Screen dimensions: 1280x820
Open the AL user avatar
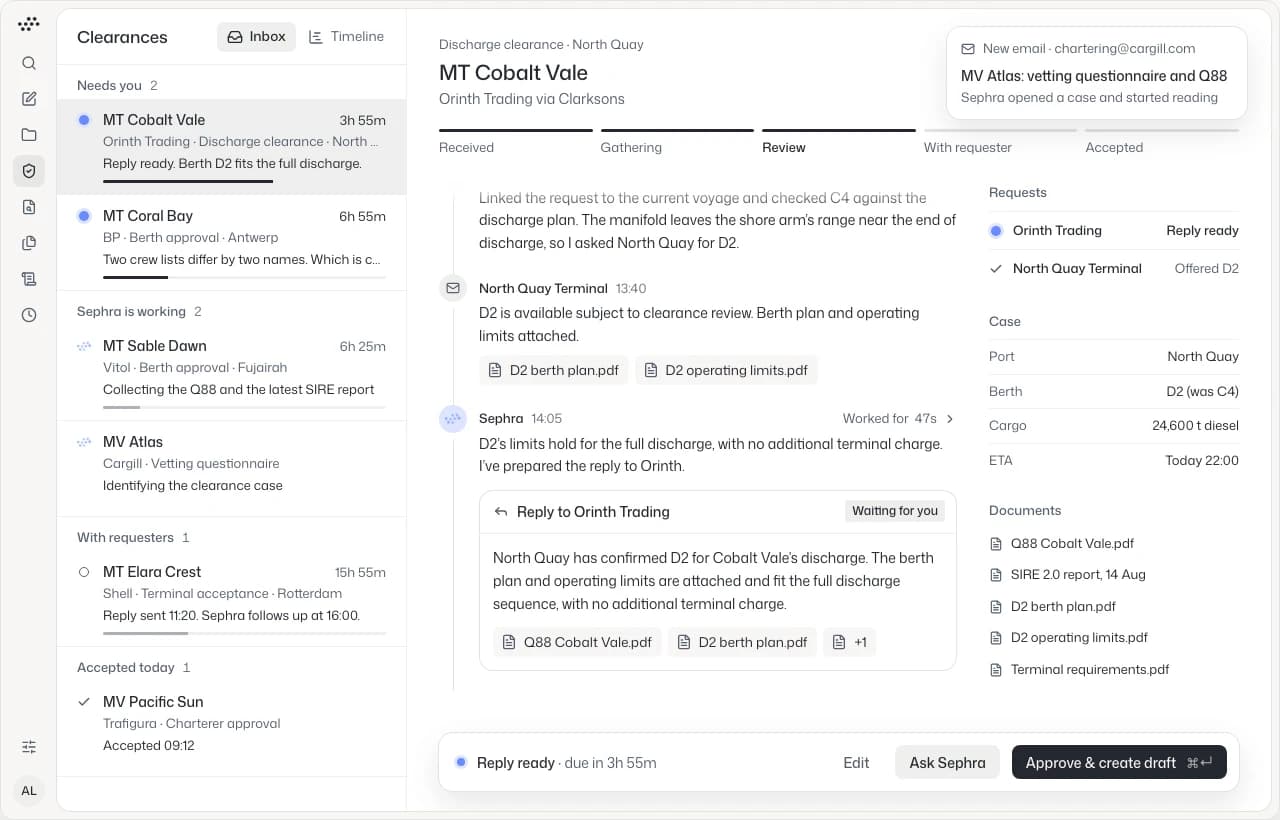[29, 790]
